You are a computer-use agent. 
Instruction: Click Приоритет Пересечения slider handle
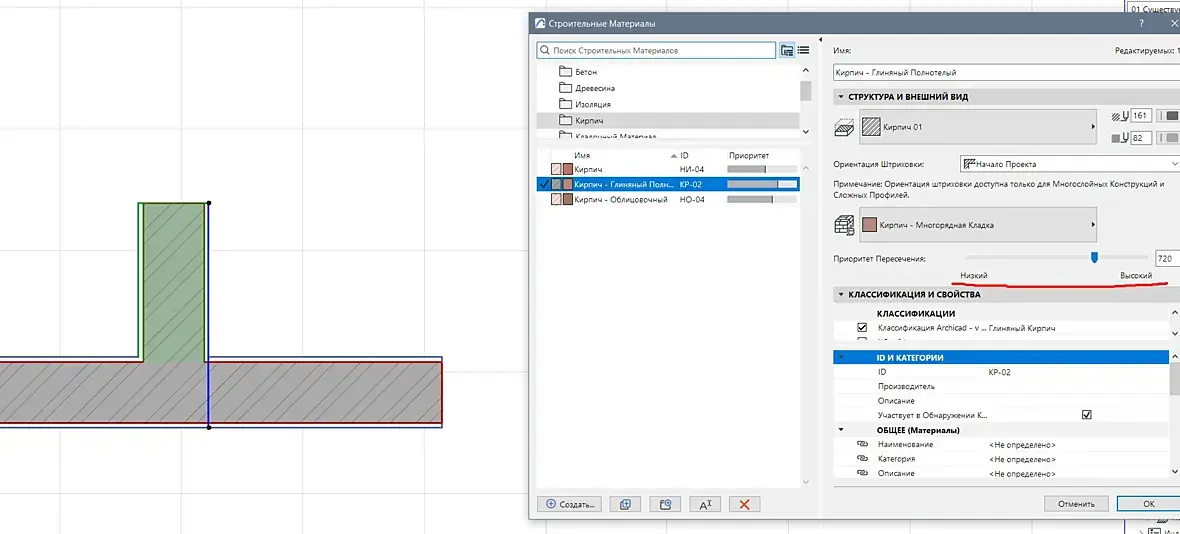point(1094,258)
